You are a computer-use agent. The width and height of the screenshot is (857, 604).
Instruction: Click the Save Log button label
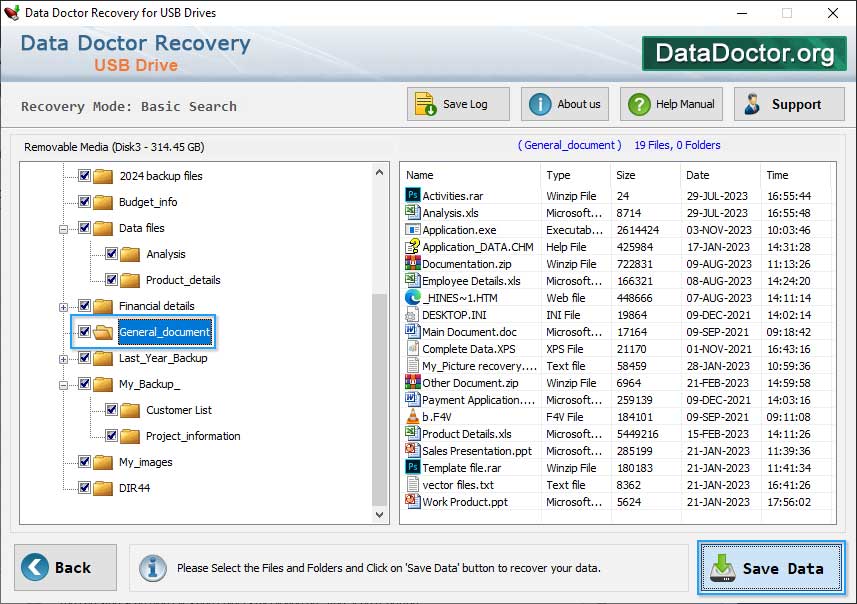point(465,104)
